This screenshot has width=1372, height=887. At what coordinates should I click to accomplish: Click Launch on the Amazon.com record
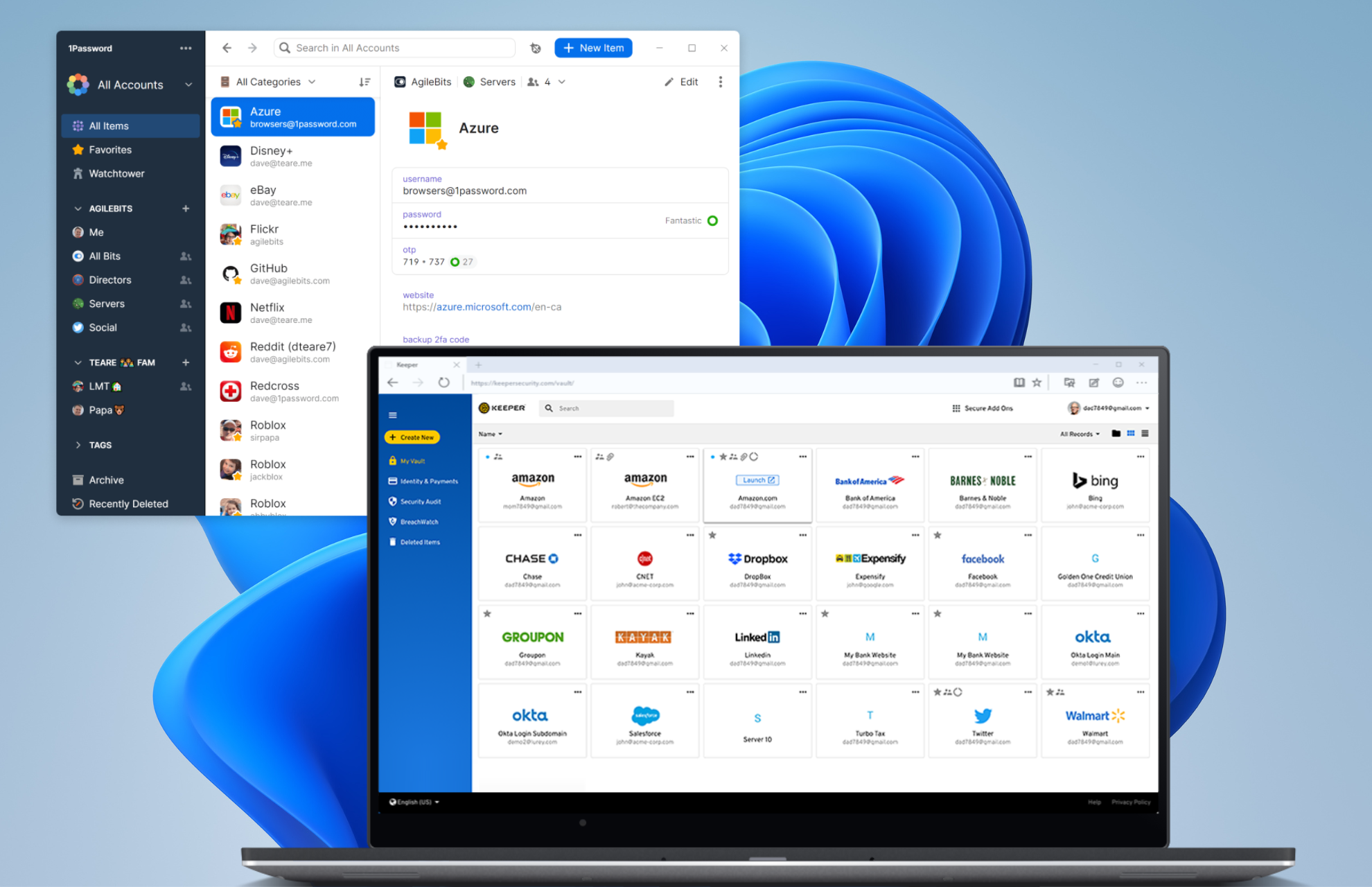point(757,480)
